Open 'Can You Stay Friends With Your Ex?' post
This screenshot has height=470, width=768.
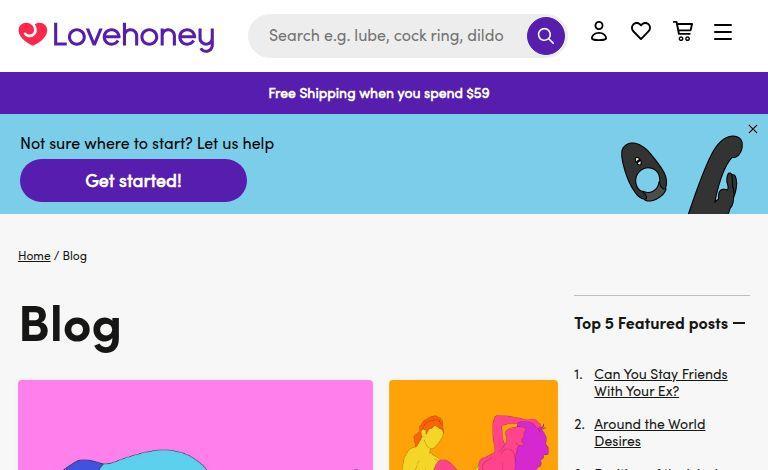(660, 382)
